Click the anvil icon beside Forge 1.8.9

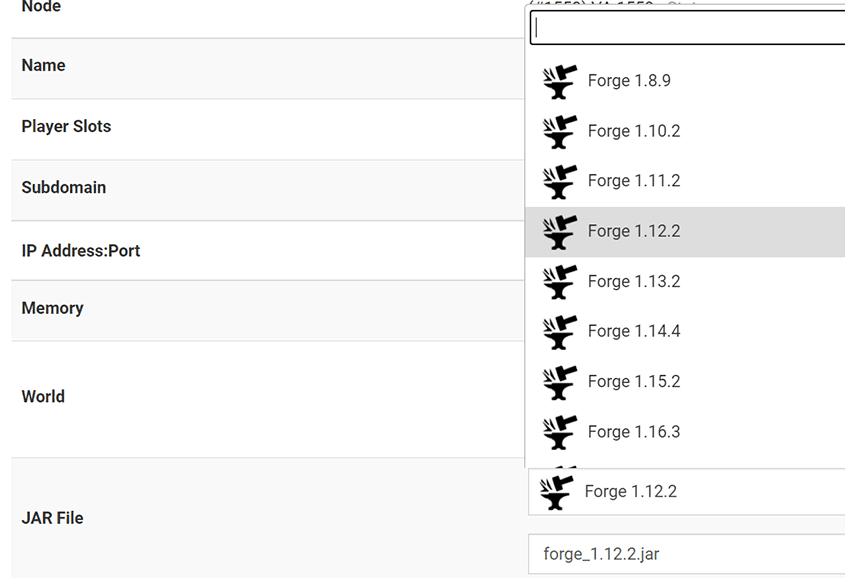(560, 81)
